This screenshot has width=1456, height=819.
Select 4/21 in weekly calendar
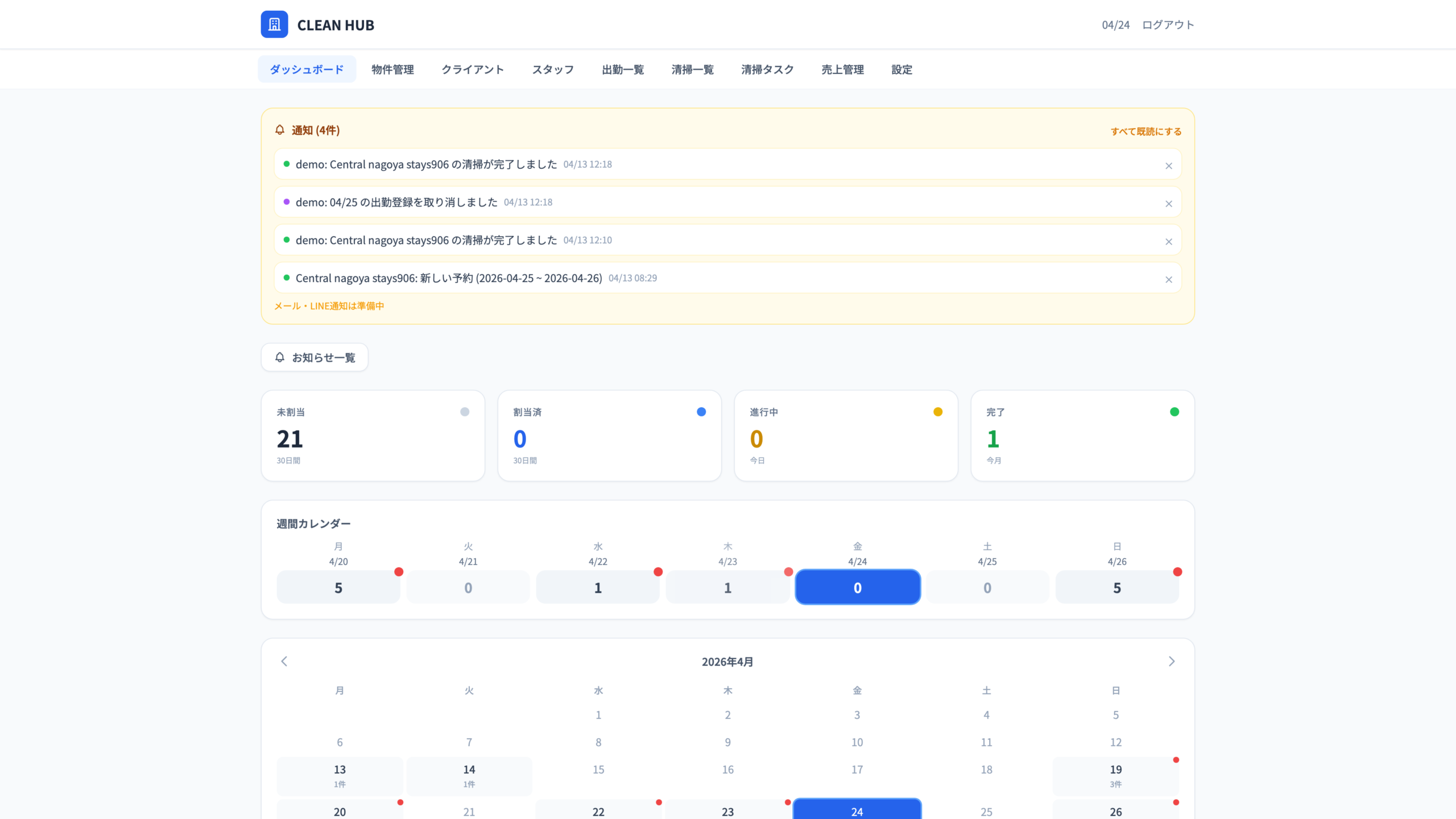[x=468, y=587]
